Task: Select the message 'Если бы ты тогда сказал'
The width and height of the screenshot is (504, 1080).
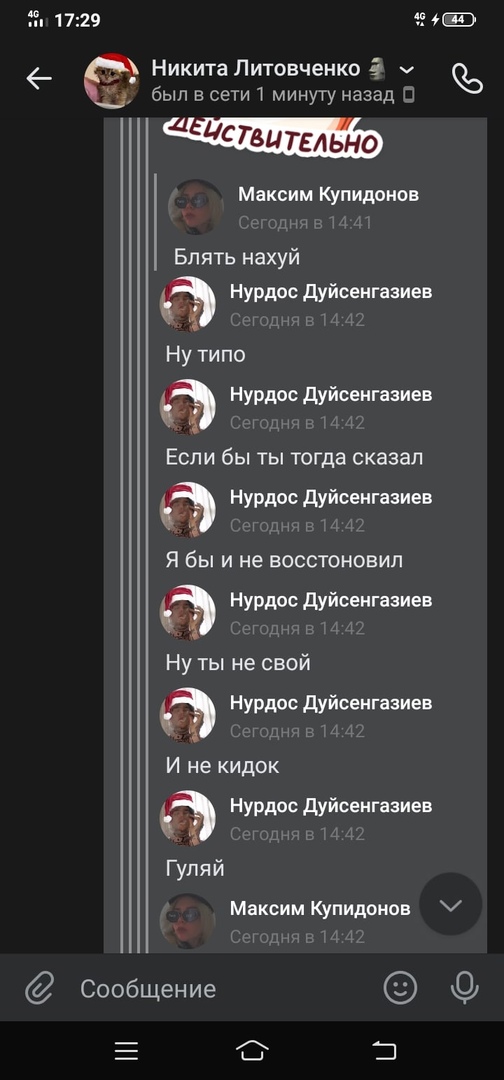Action: (295, 457)
